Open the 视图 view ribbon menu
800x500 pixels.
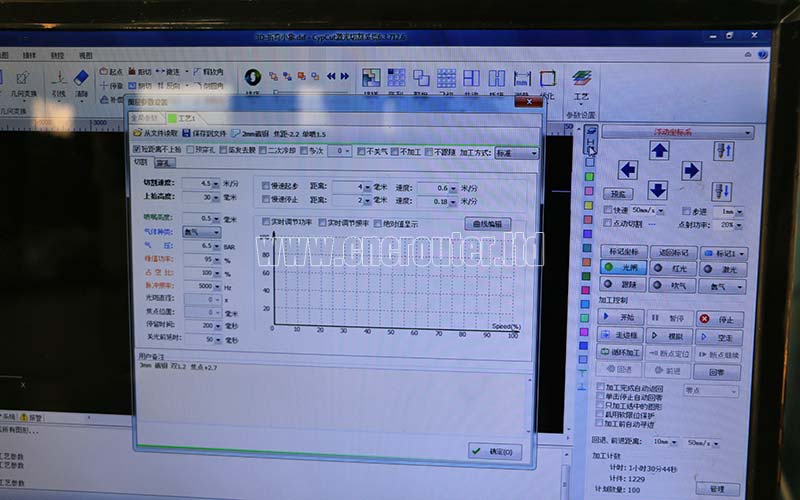click(x=86, y=56)
